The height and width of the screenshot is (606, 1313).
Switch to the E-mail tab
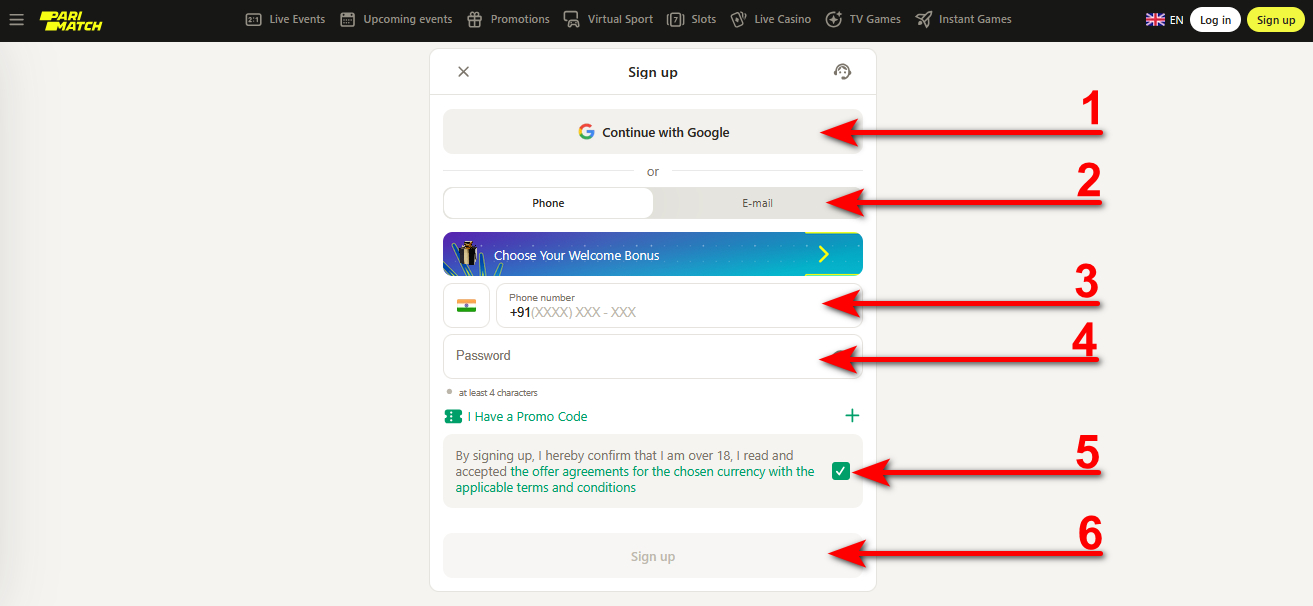click(x=757, y=203)
